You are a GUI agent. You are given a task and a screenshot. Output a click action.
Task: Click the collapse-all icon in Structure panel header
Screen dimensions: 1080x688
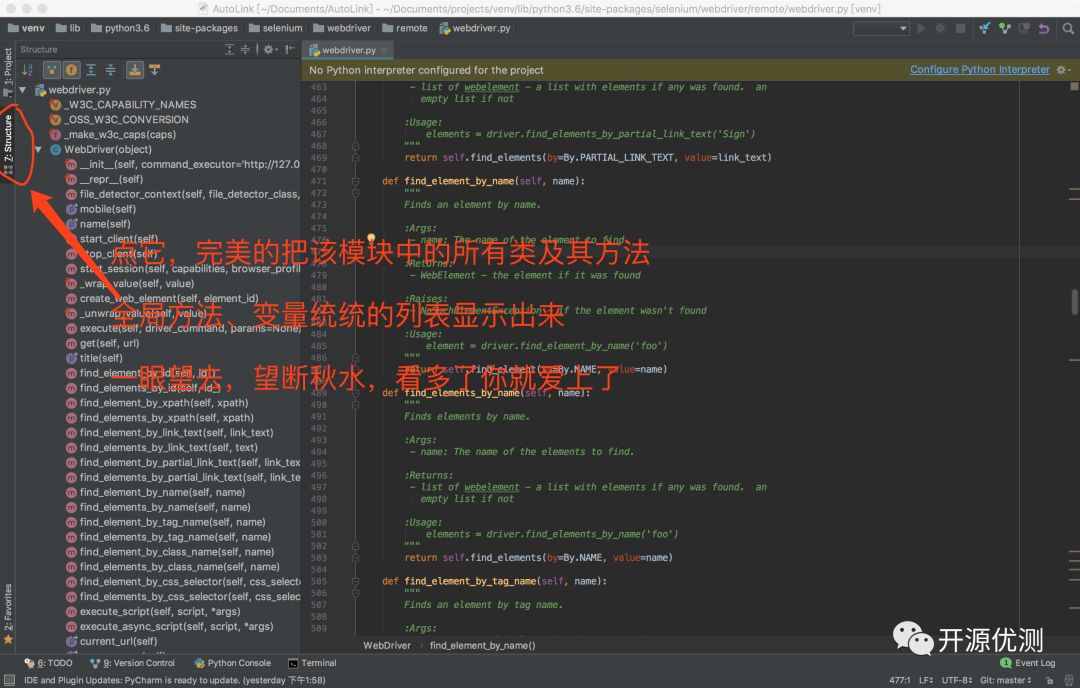tap(245, 50)
